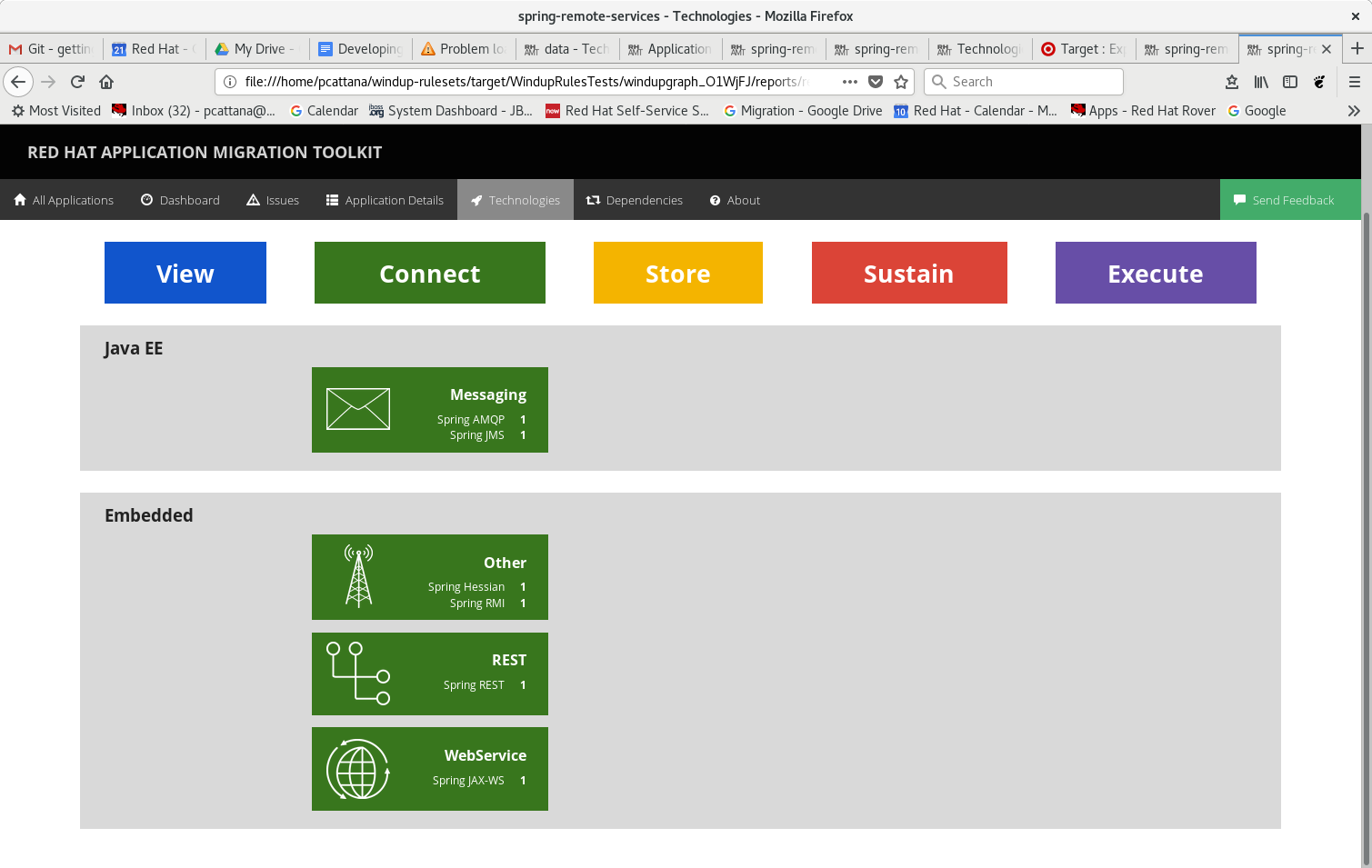Viewport: 1372px width, 868px height.
Task: Open a new browser tab
Action: coord(1357,48)
